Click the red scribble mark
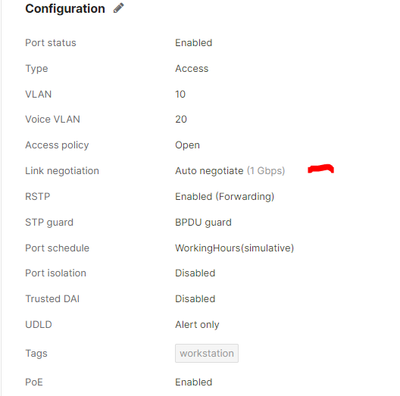 tap(321, 169)
